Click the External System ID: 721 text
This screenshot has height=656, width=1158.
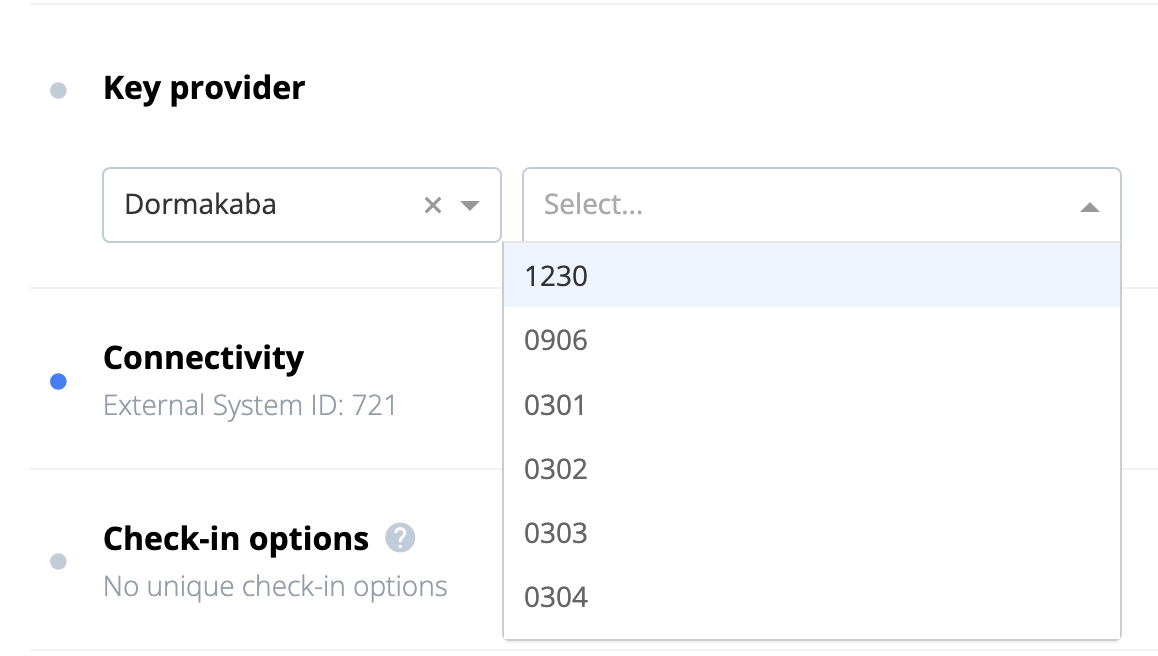pos(250,405)
